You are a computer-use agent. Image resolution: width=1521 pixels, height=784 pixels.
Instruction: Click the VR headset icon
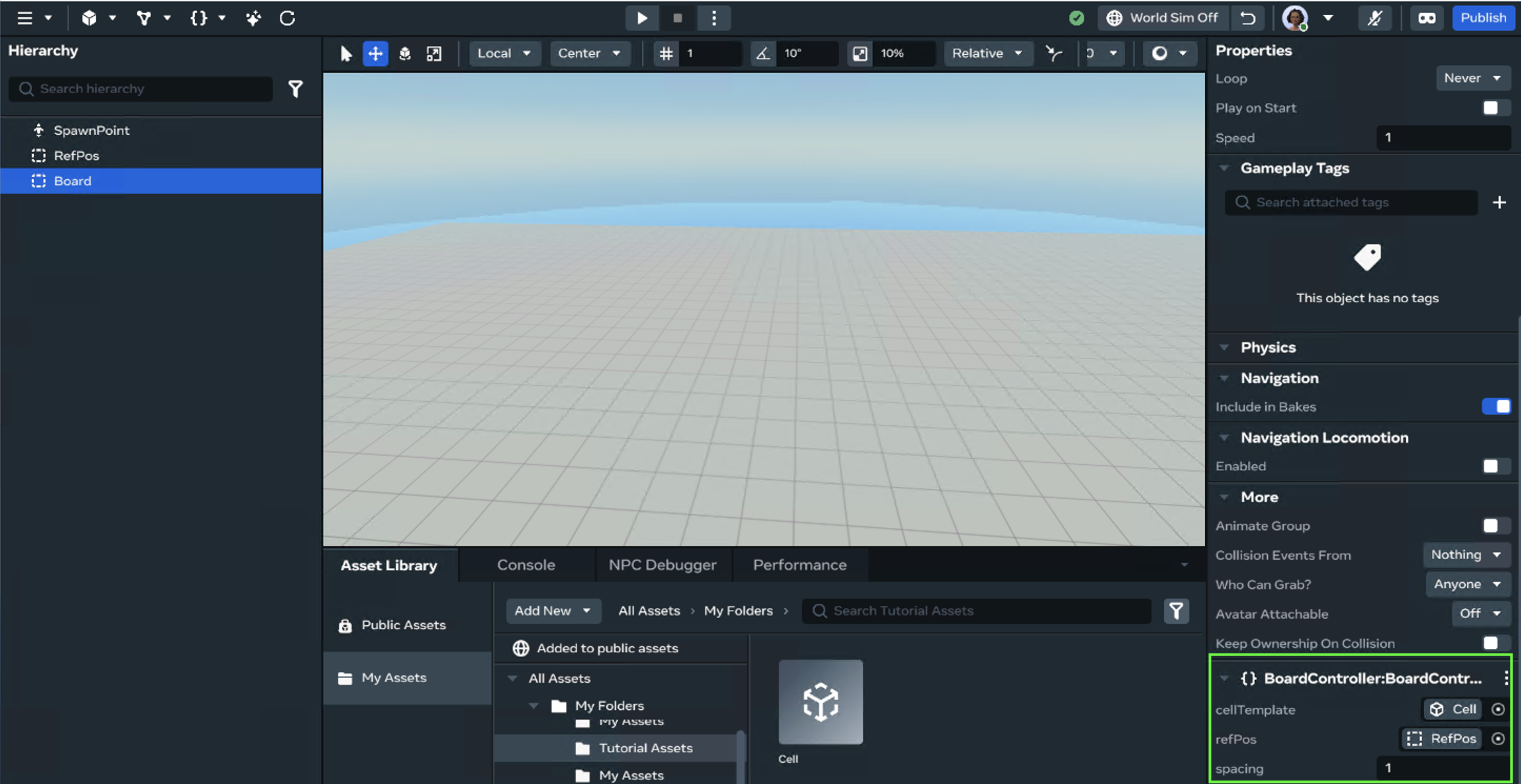pyautogui.click(x=1426, y=18)
